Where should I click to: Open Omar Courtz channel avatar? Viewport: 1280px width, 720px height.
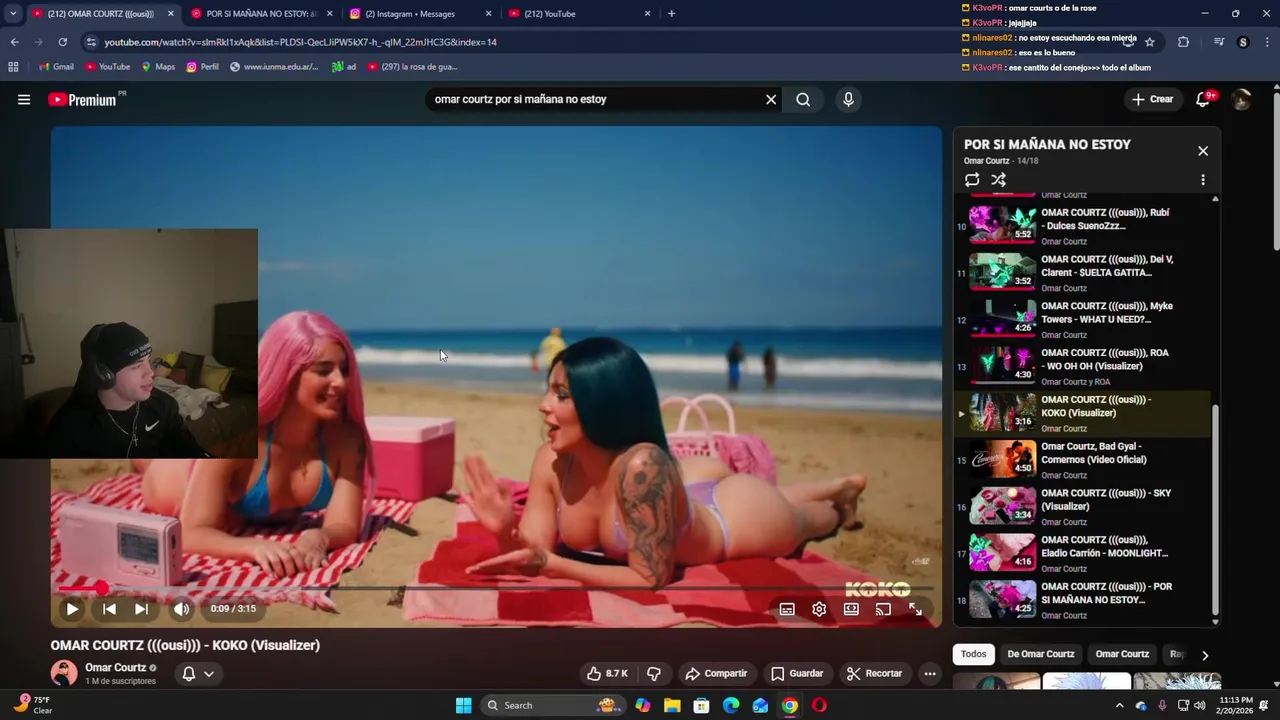(x=64, y=673)
